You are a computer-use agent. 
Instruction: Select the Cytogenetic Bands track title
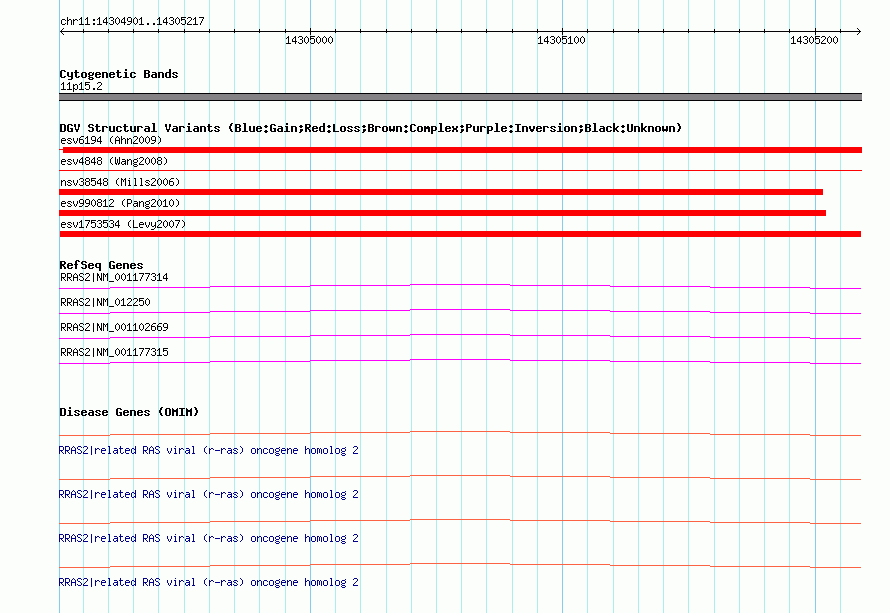pyautogui.click(x=119, y=74)
